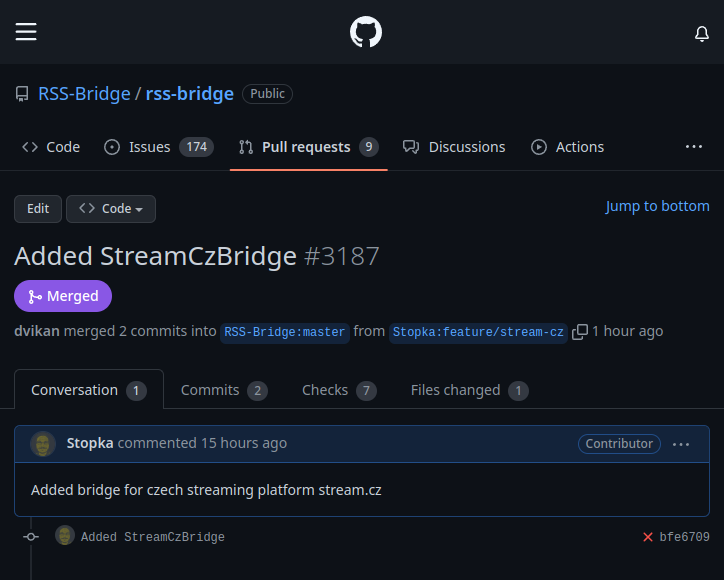Image resolution: width=724 pixels, height=580 pixels.
Task: Click the Edit button
Action: click(x=38, y=209)
